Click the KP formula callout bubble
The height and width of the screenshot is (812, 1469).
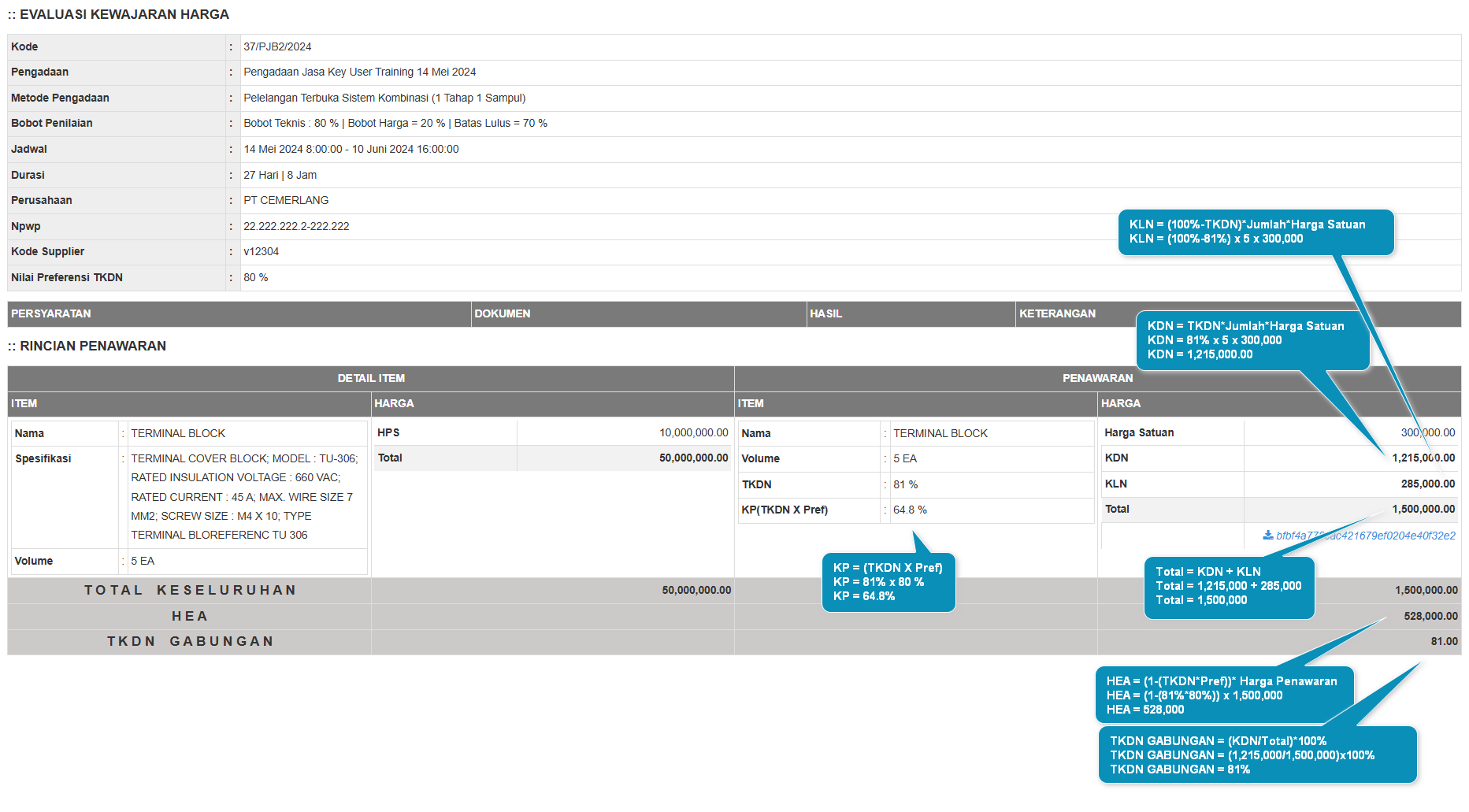pos(888,582)
